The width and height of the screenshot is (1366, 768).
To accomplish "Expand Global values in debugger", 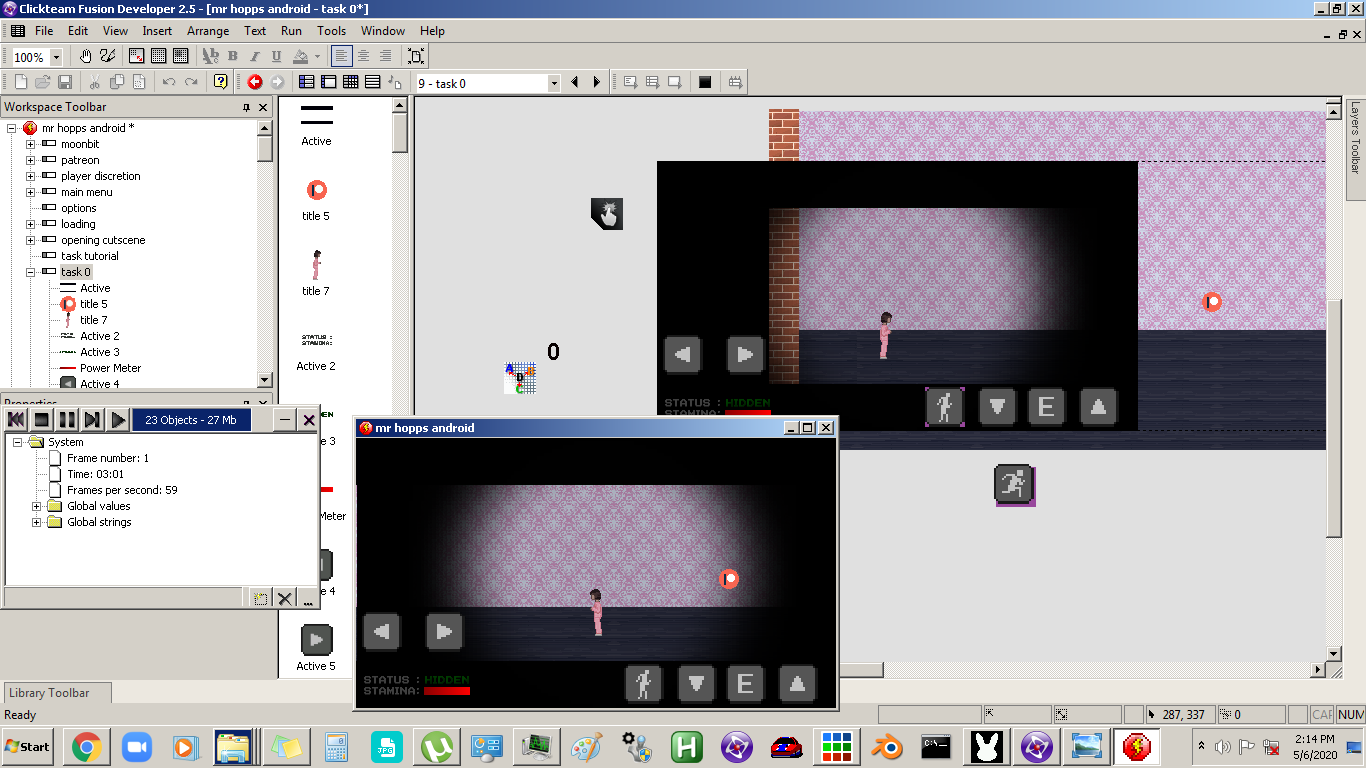I will point(37,506).
